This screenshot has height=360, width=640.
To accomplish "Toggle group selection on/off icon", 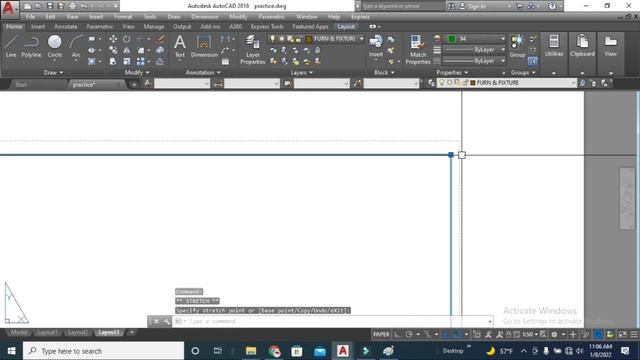I will [533, 61].
